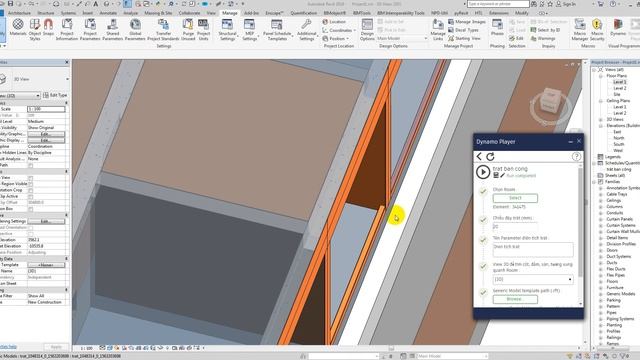The width and height of the screenshot is (640, 360).
Task: Switch to Structure ribbon tab
Action: (46, 13)
